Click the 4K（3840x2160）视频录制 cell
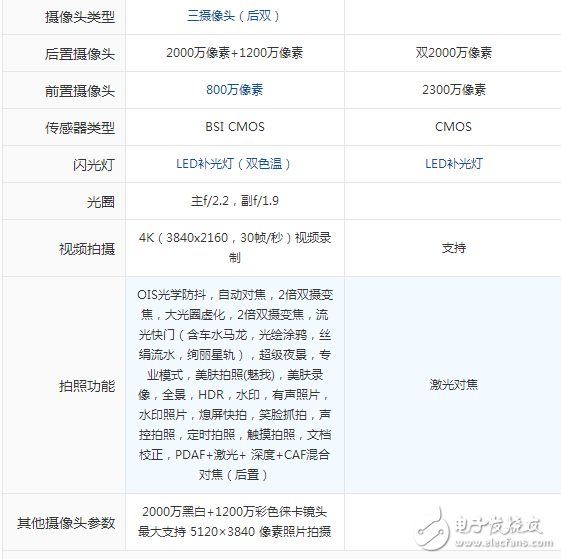Image resolution: width=561 pixels, height=559 pixels. coord(235,248)
